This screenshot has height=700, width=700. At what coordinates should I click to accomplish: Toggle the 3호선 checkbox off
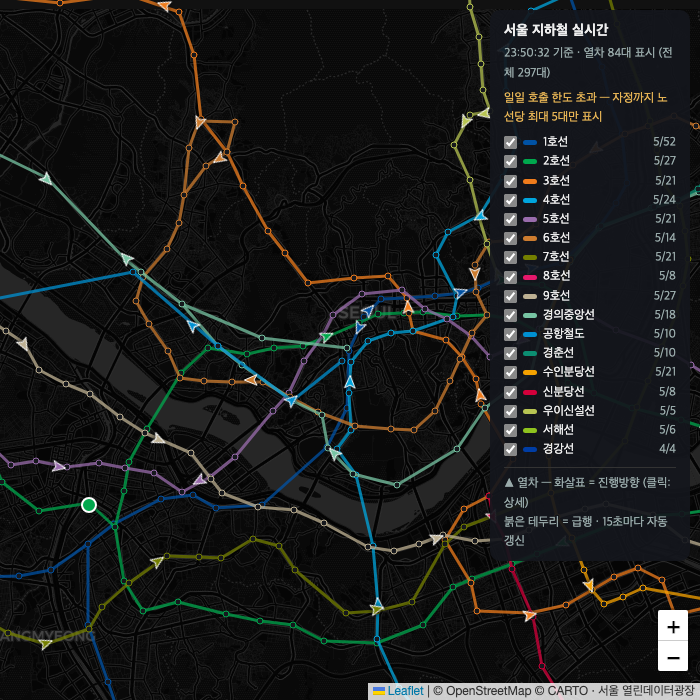tap(510, 181)
